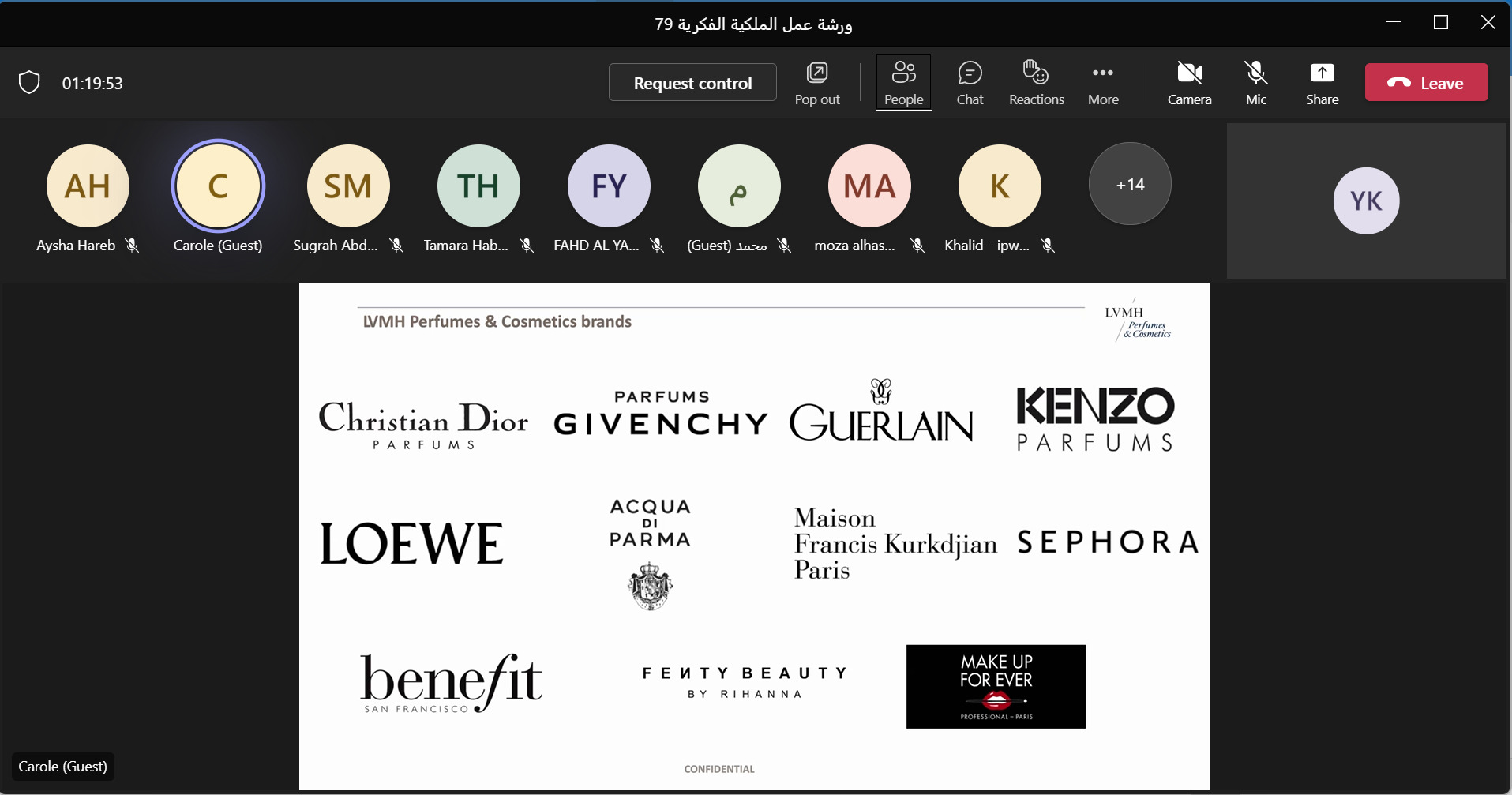Unmute the Mic
Image resolution: width=1512 pixels, height=795 pixels.
pyautogui.click(x=1255, y=82)
